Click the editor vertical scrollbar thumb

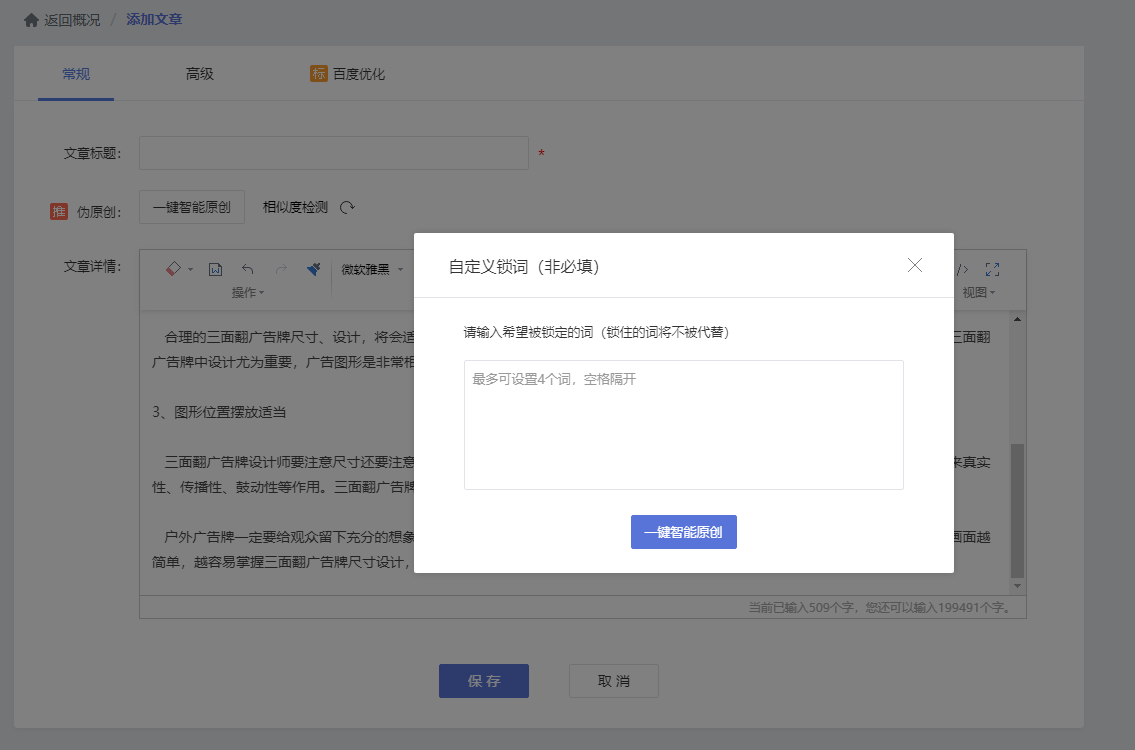(1017, 510)
